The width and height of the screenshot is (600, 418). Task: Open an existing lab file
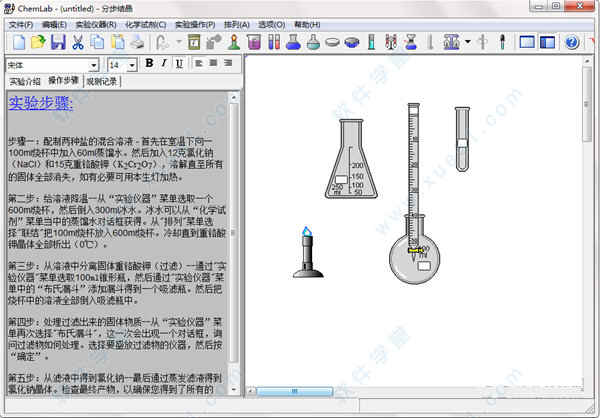[x=38, y=42]
